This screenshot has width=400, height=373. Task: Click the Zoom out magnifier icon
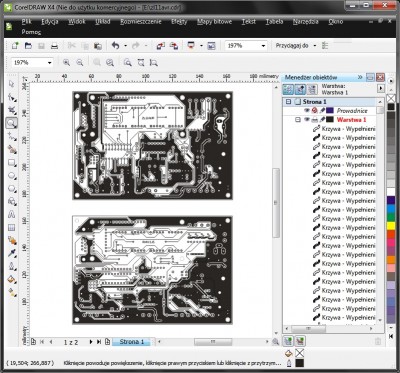[x=79, y=62]
